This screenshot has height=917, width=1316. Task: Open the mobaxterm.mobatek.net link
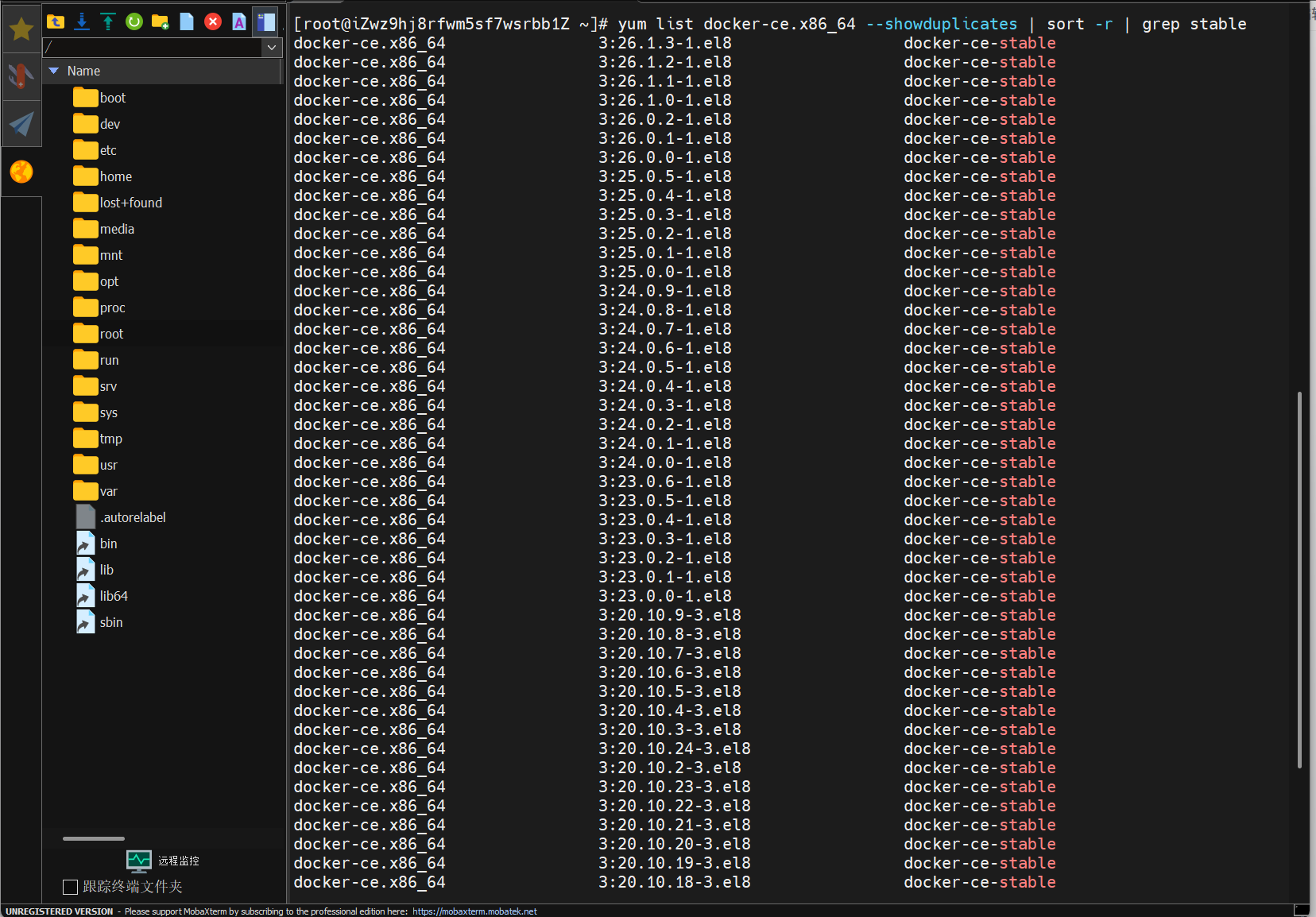tap(474, 911)
